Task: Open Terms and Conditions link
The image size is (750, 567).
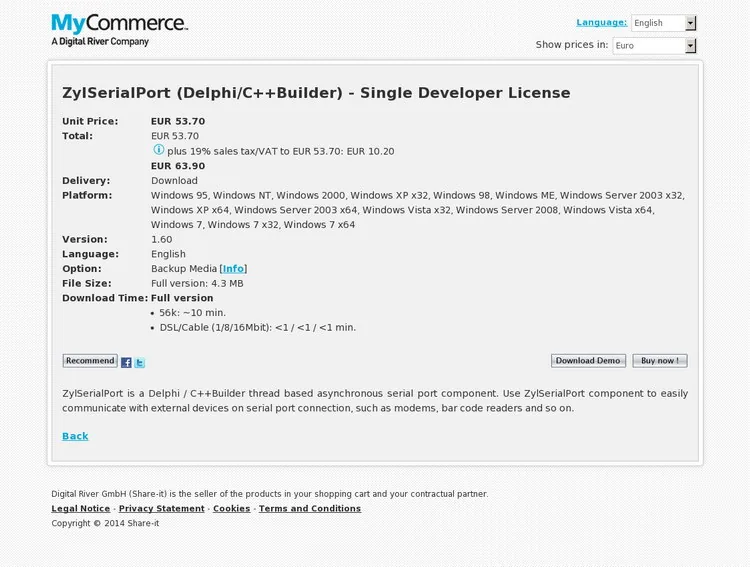Action: [310, 509]
